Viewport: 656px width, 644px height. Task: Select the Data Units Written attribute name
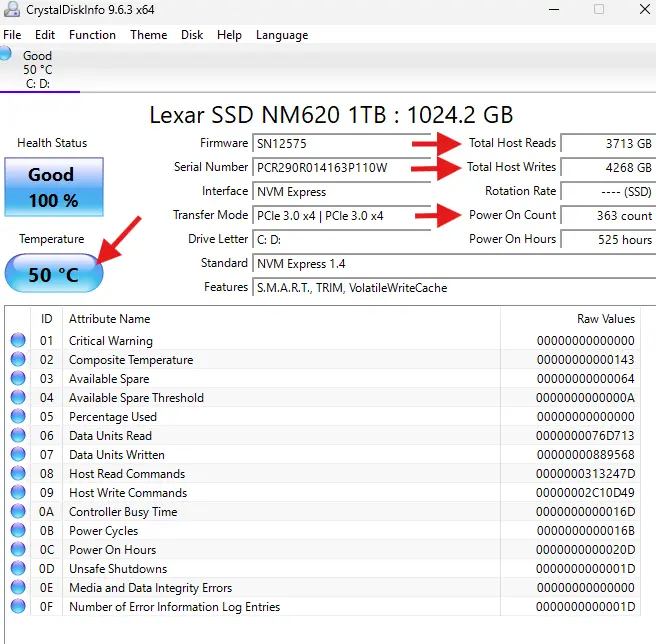tap(117, 454)
